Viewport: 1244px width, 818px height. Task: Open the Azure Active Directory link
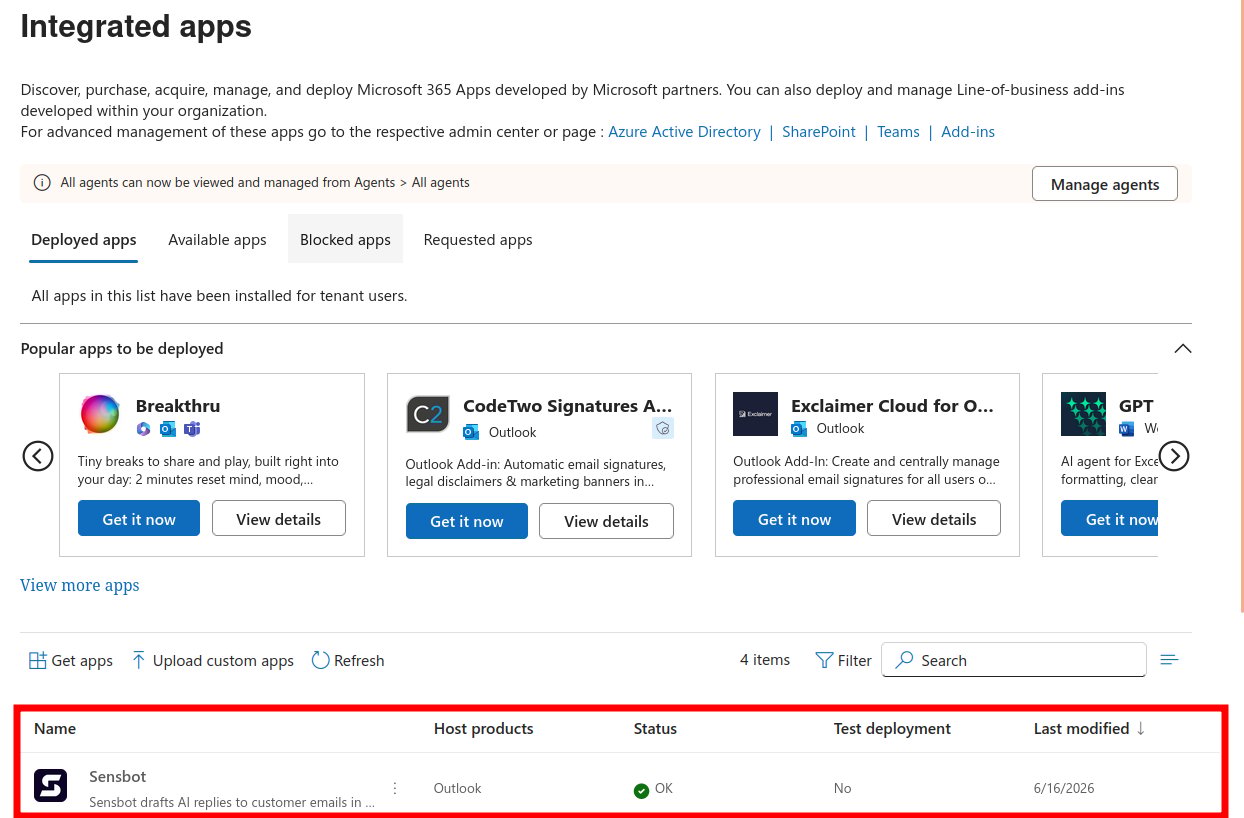coord(685,132)
